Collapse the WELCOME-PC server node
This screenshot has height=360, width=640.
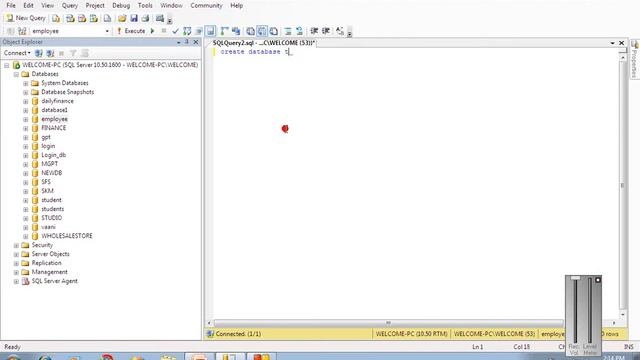(7, 65)
